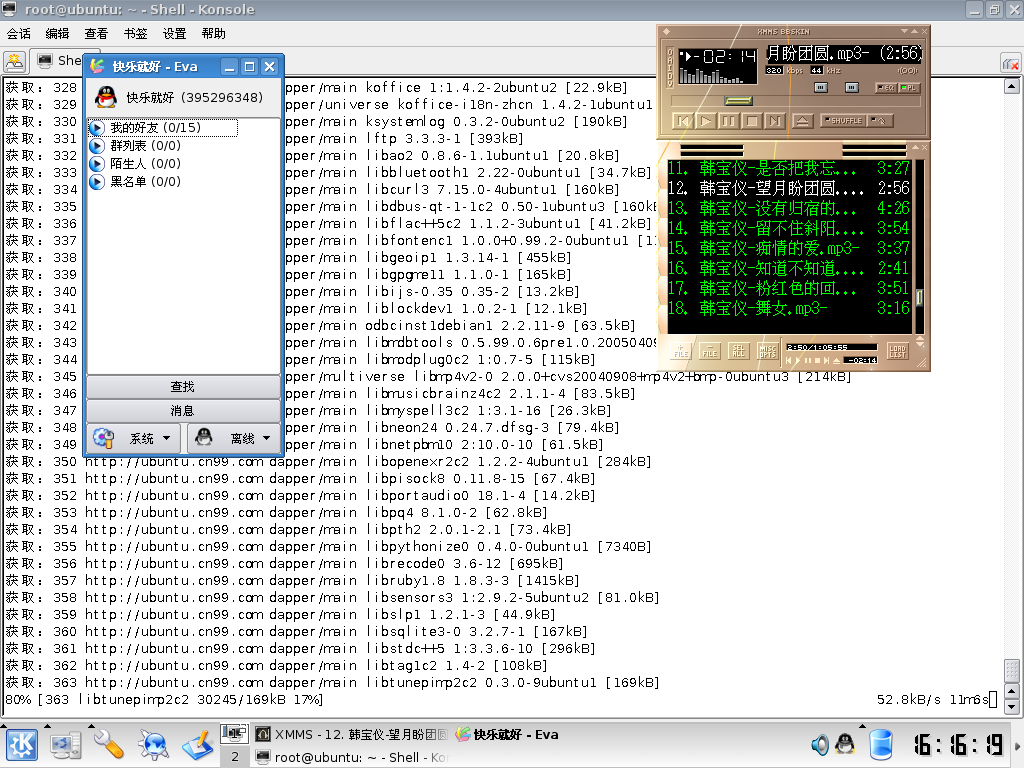Open XMMS main menu diamond icon
The image size is (1024, 768).
pos(666,31)
